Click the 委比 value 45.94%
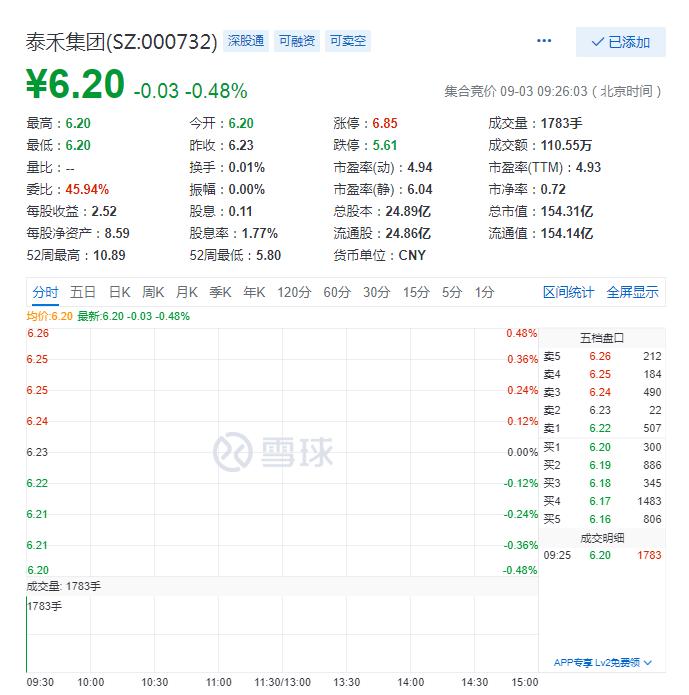The width and height of the screenshot is (689, 695). click(x=87, y=190)
